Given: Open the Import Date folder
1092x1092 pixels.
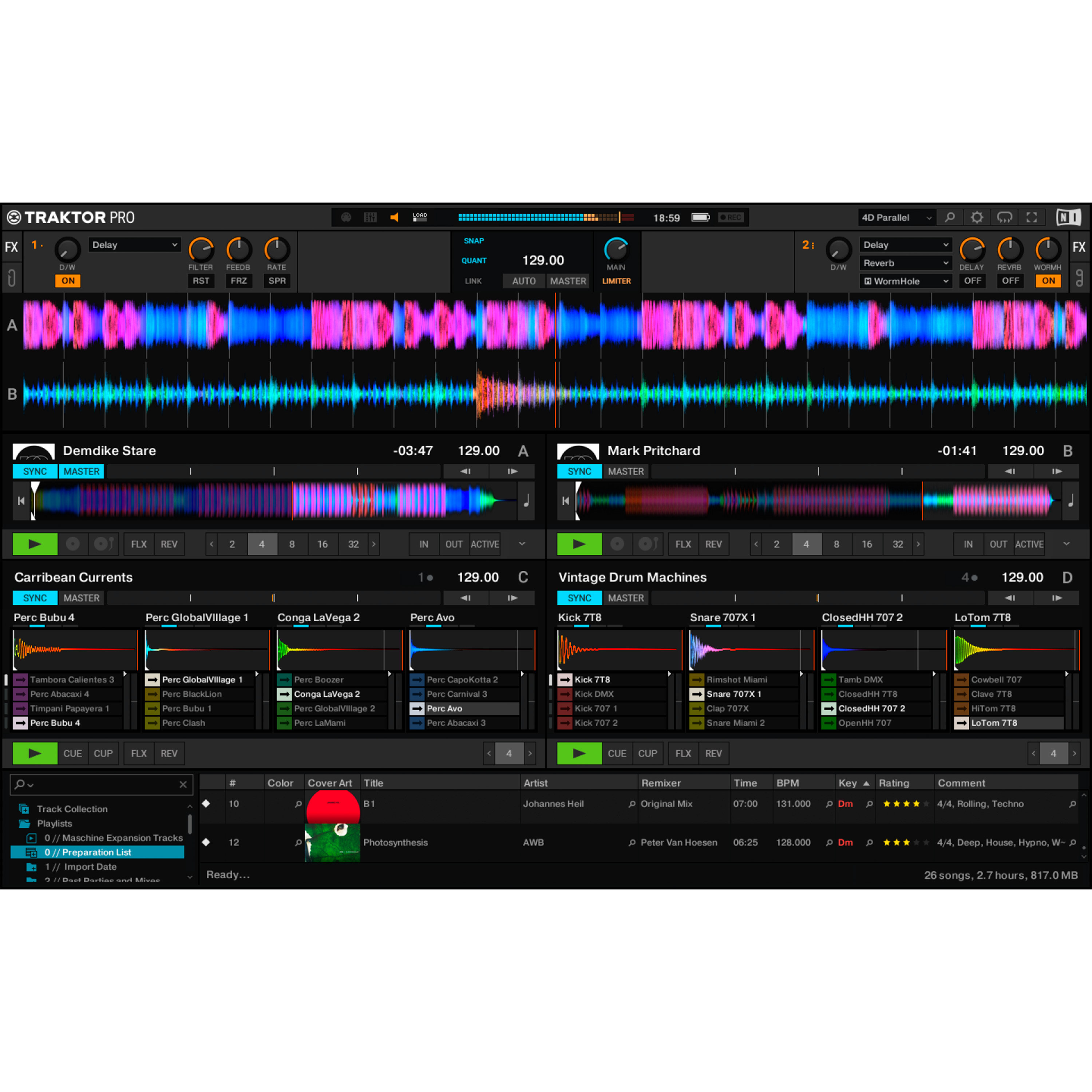Looking at the screenshot, I should [x=80, y=867].
